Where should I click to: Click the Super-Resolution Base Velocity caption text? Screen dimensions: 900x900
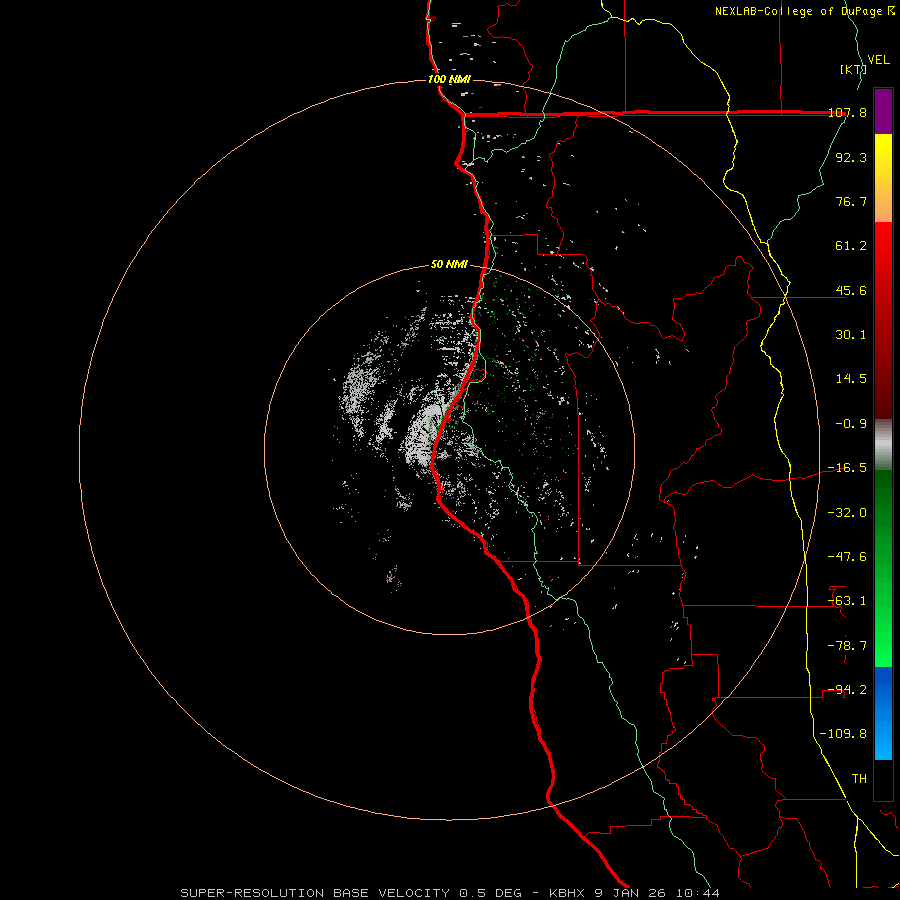(x=449, y=893)
